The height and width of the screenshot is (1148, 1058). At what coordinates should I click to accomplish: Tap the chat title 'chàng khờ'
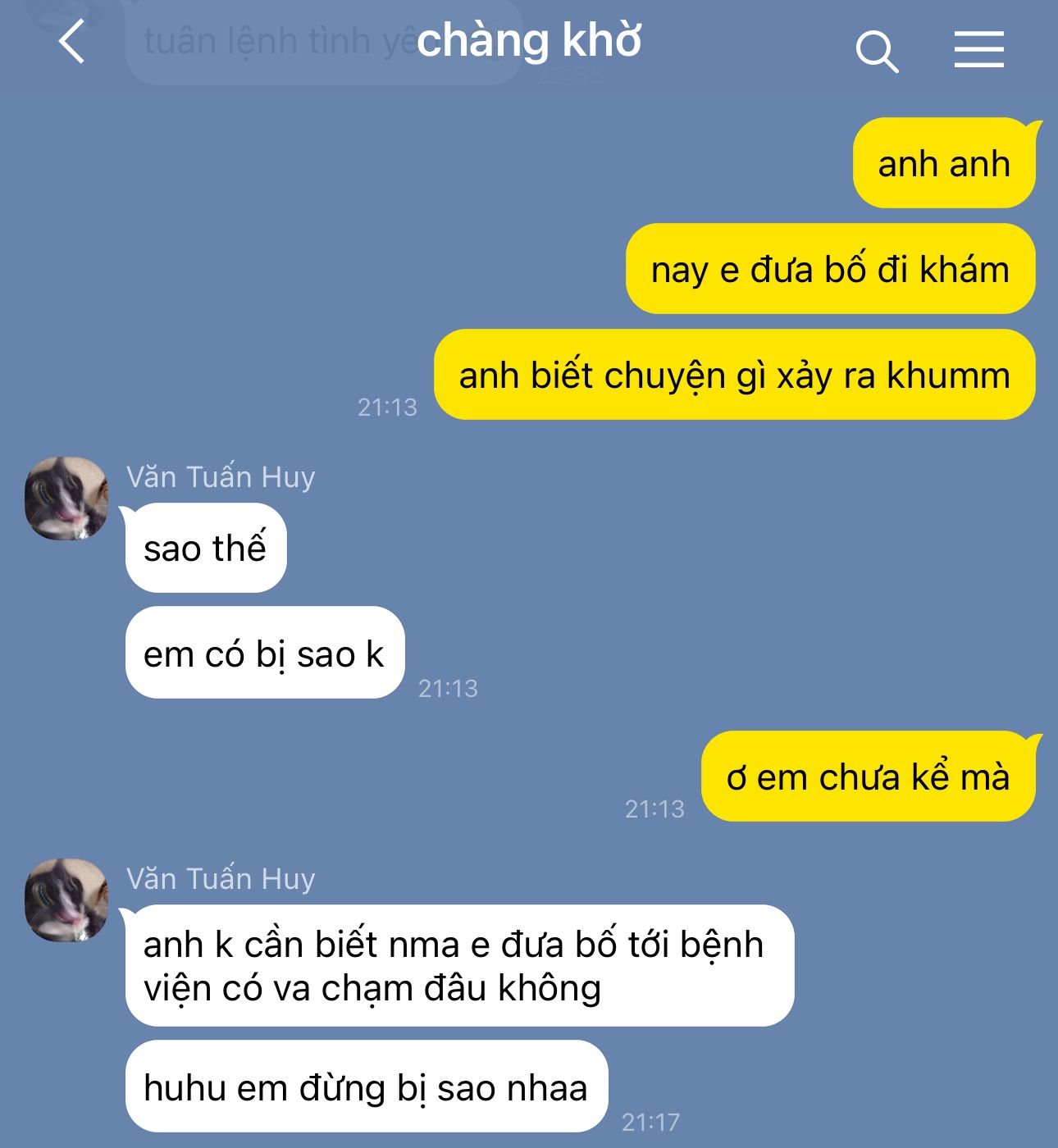pos(529,41)
